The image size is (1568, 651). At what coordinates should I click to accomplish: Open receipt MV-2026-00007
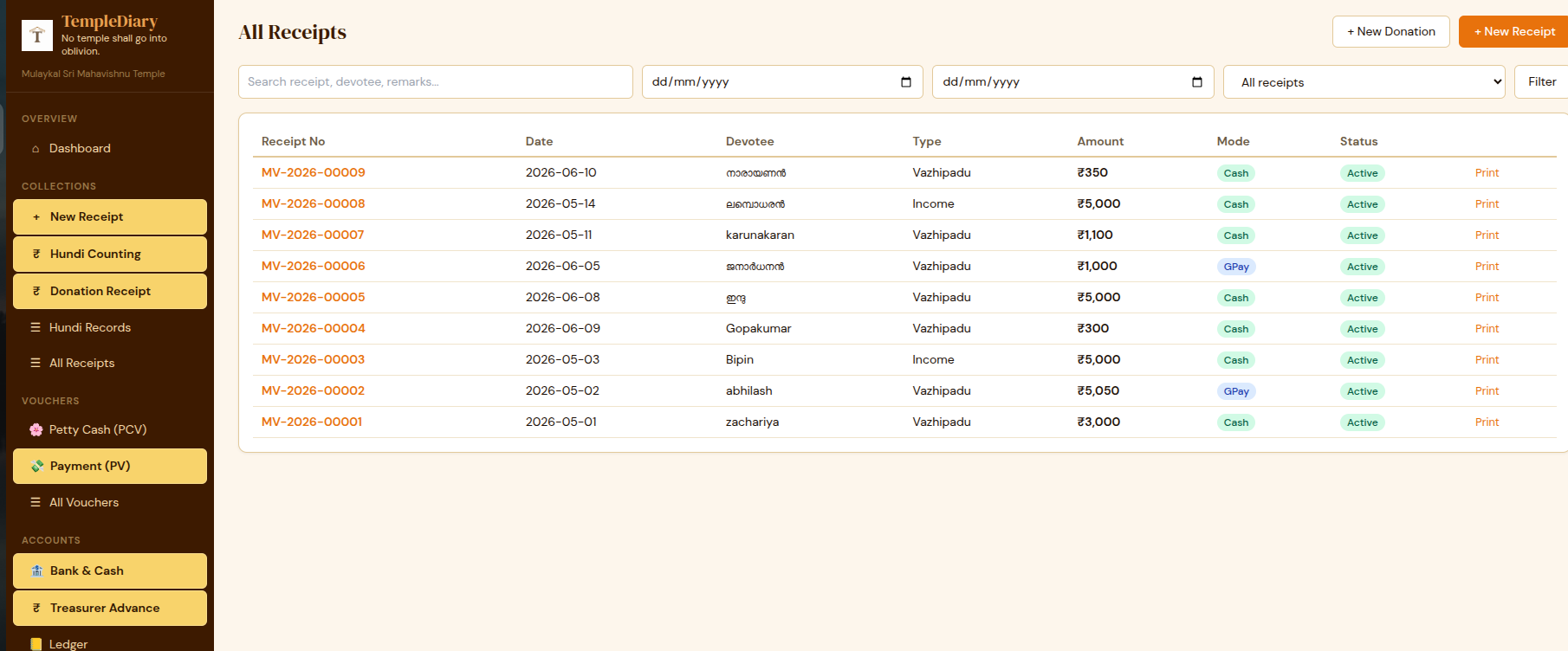point(313,235)
